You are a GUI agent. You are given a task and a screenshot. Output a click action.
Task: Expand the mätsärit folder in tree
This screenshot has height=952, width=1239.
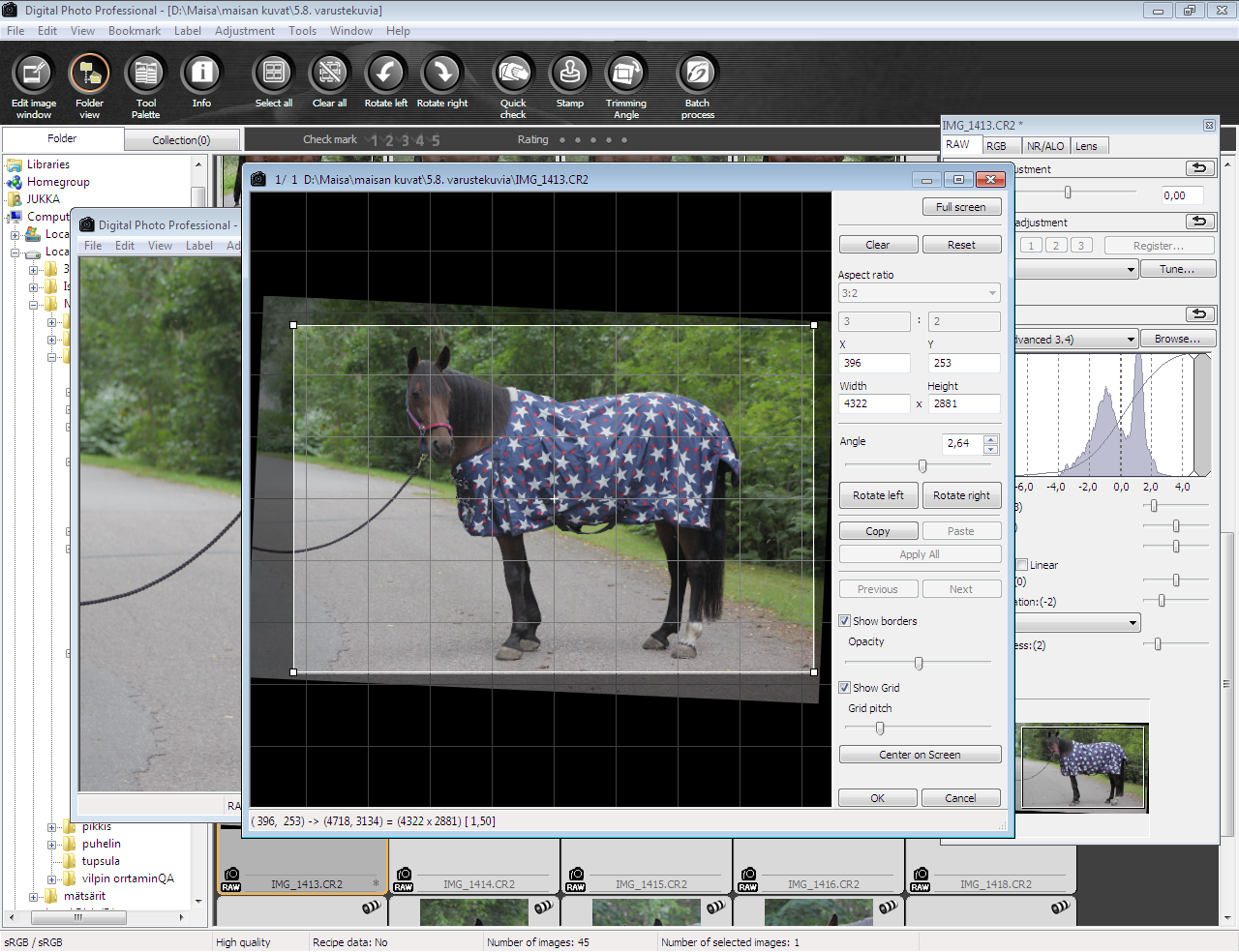[34, 897]
